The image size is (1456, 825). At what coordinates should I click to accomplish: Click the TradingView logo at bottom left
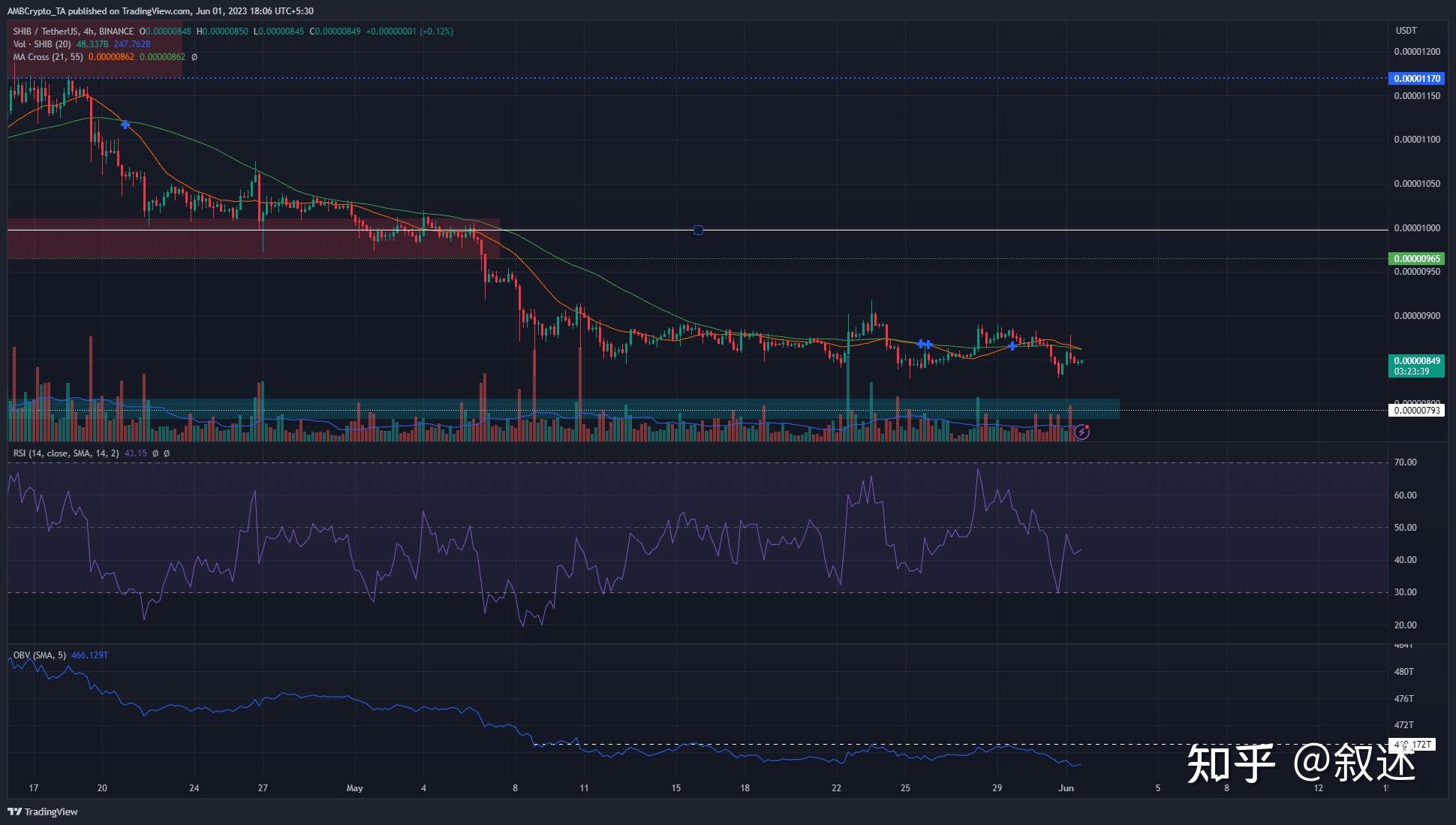(x=43, y=811)
